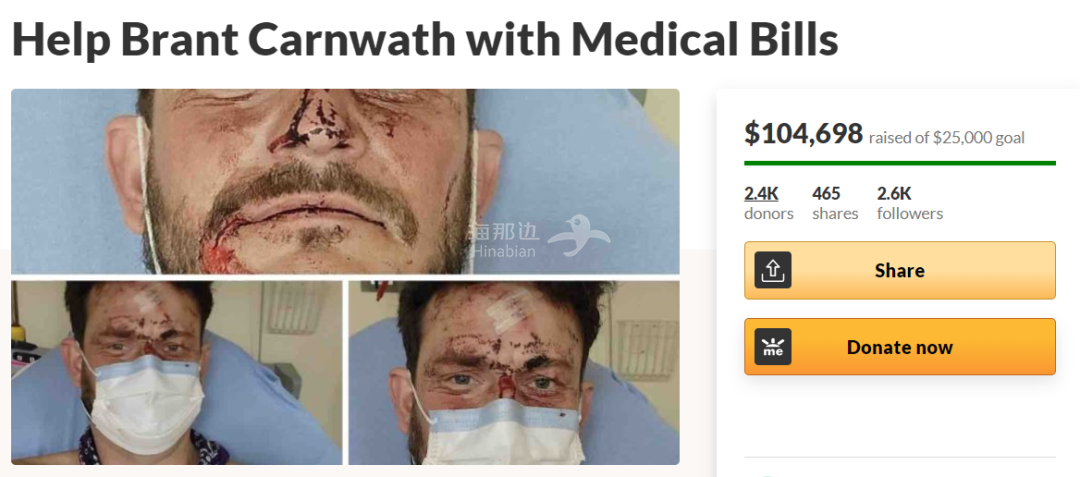Click the 'Hinabian' watermark text
1080x477 pixels.
tap(504, 251)
